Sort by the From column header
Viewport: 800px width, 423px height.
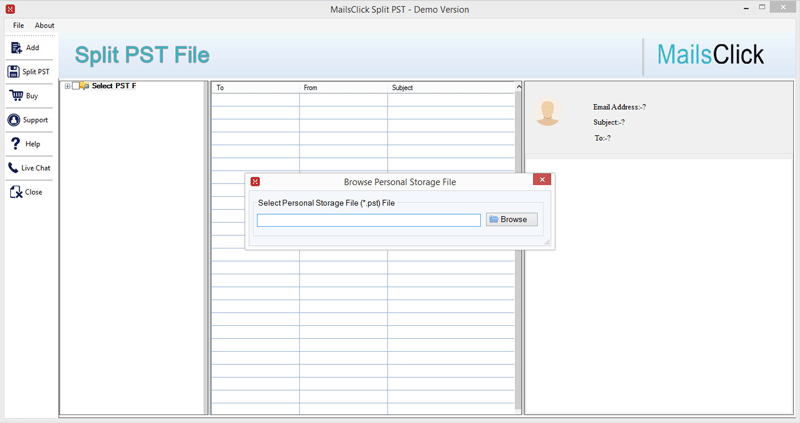pos(343,88)
